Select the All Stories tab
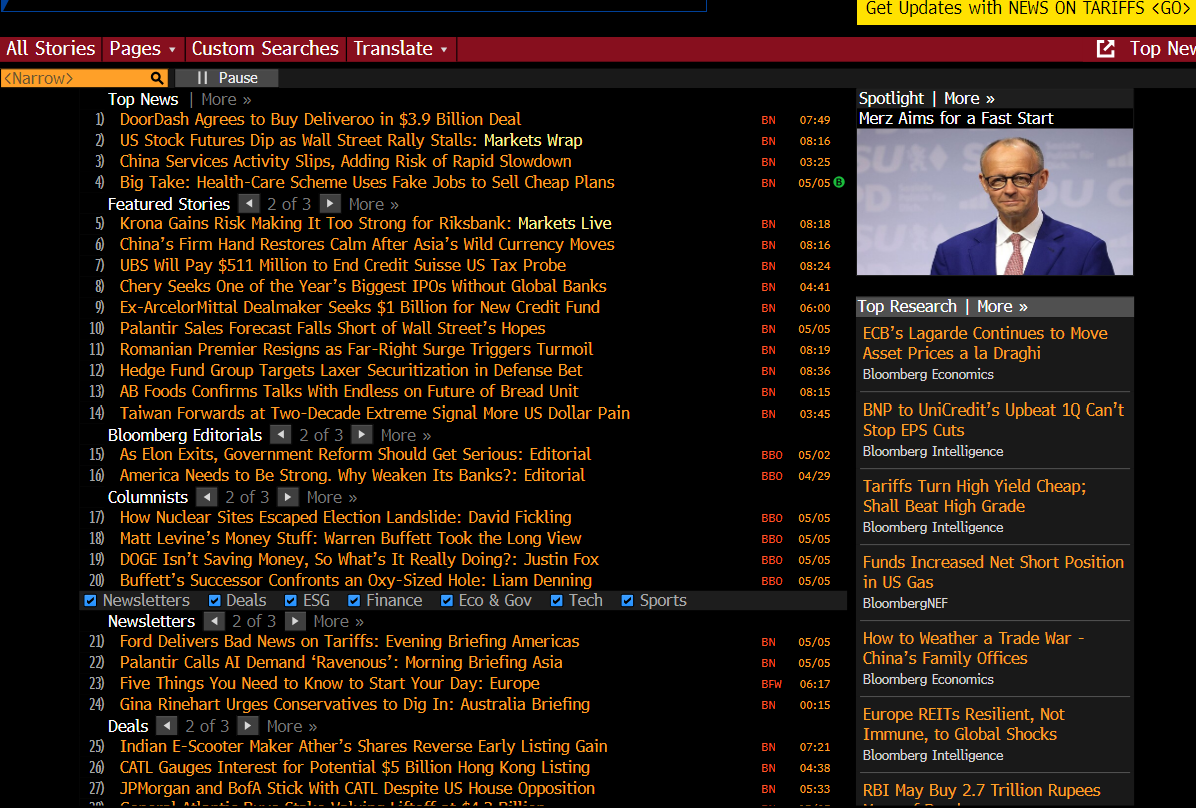The width and height of the screenshot is (1196, 808). (50, 49)
